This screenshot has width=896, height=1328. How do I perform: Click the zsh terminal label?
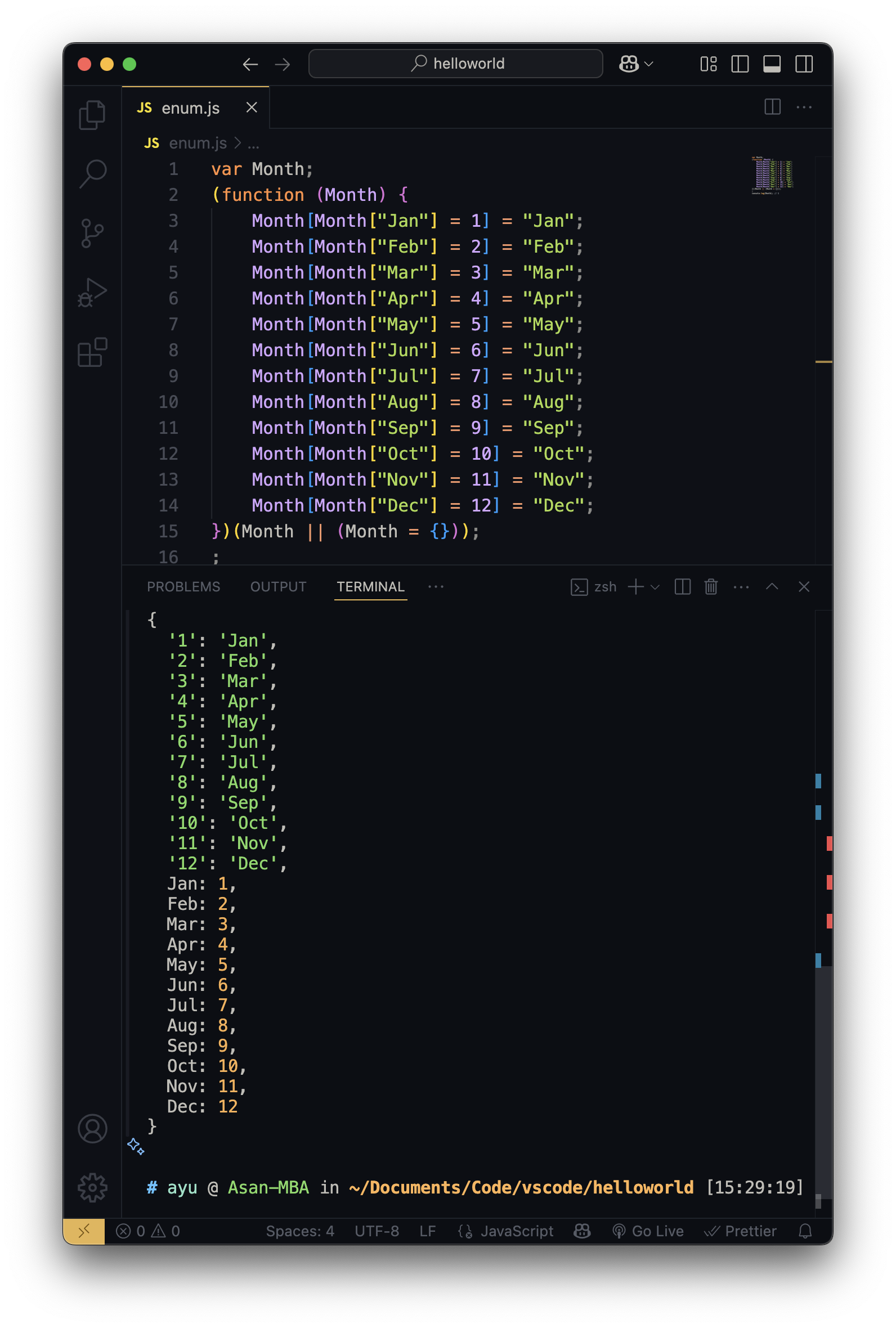(605, 586)
